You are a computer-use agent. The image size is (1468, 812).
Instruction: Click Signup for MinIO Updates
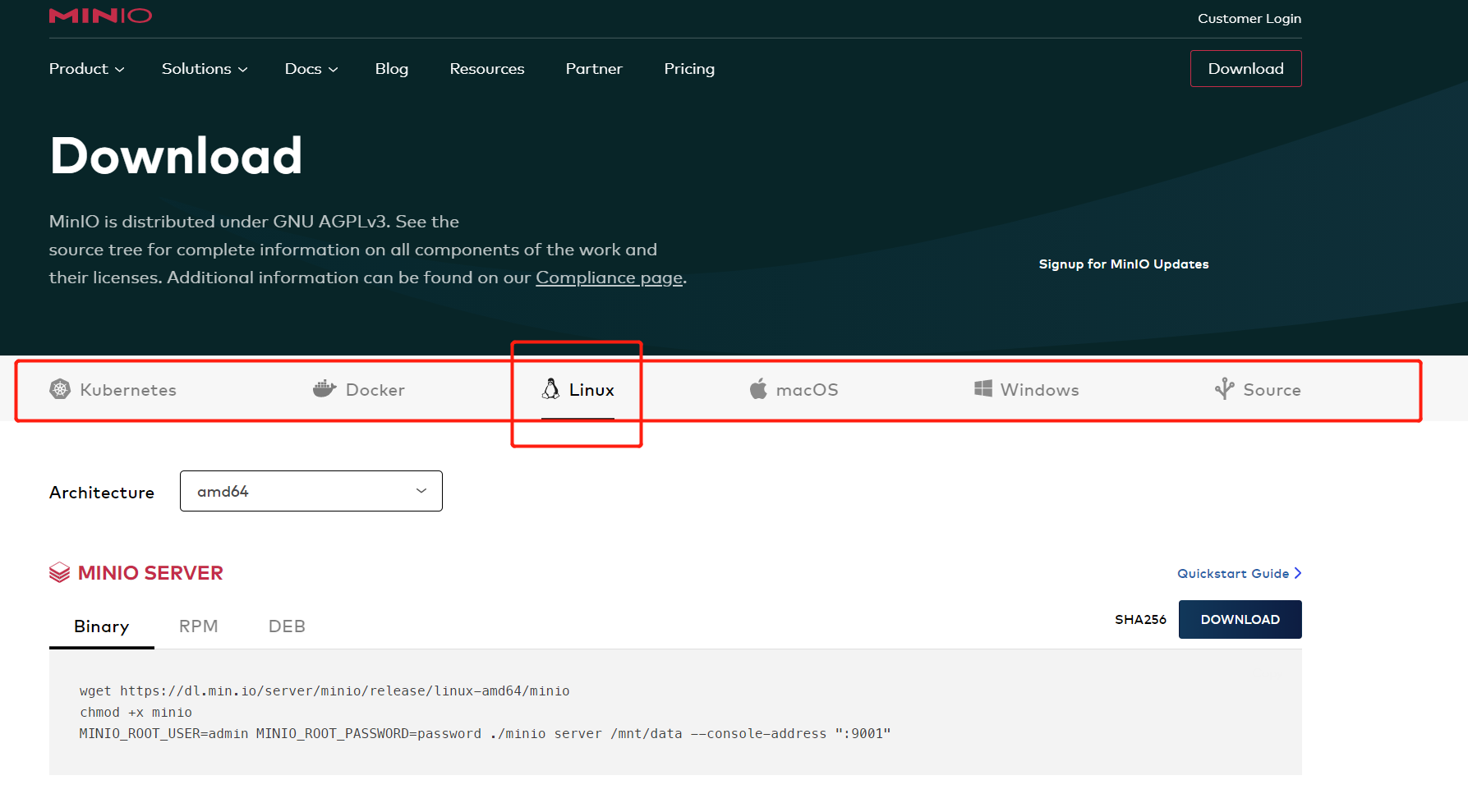pos(1124,264)
